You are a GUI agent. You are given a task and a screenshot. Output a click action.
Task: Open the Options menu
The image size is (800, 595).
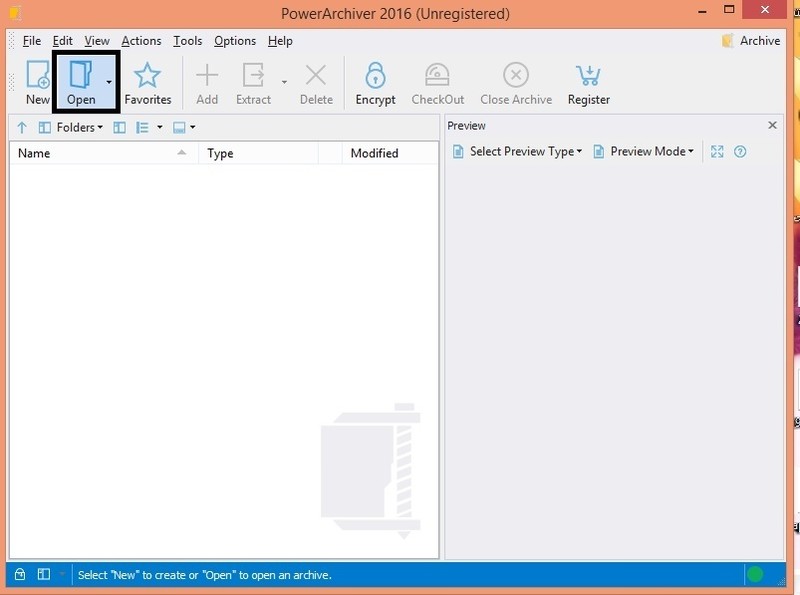pyautogui.click(x=235, y=41)
